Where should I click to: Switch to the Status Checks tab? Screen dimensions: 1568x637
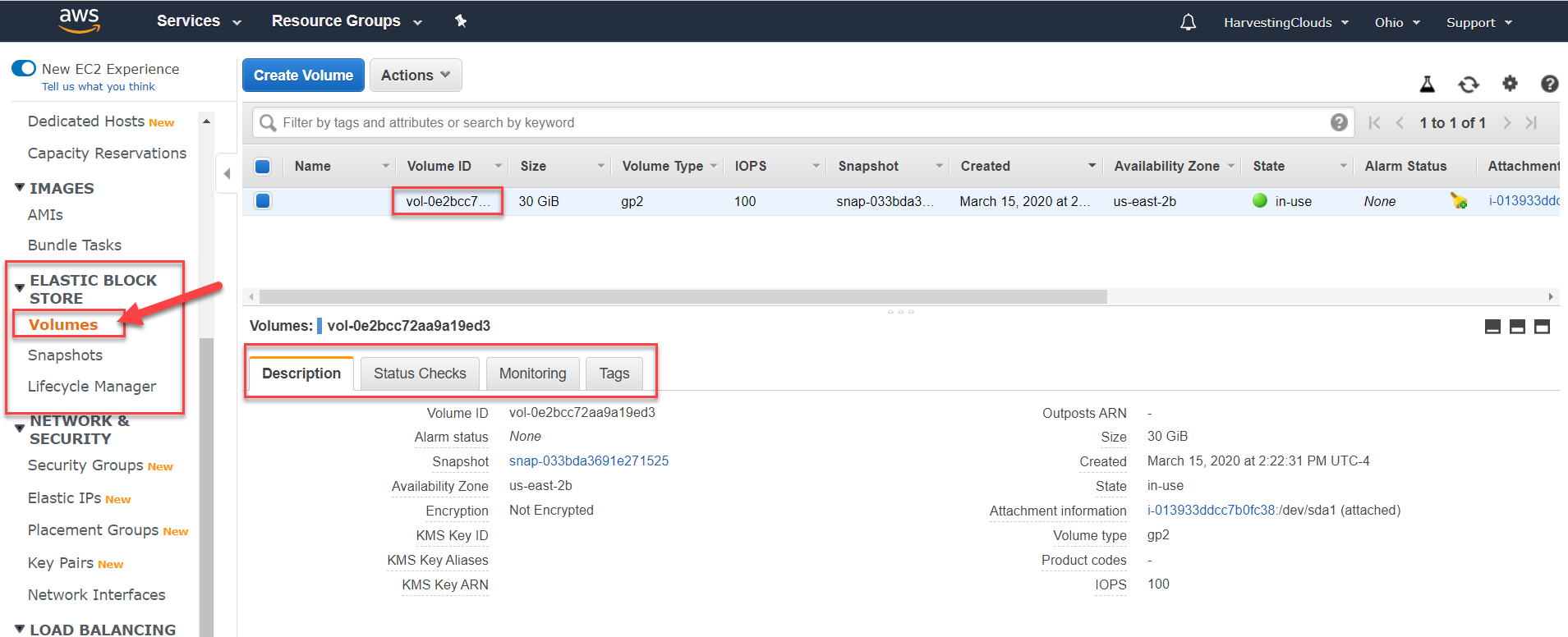coord(420,373)
